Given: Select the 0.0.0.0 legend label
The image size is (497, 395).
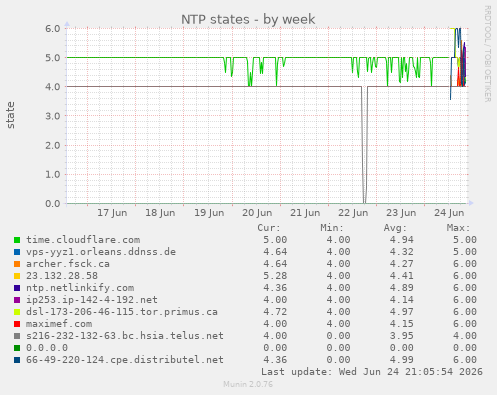Looking at the screenshot, I should [47, 348].
